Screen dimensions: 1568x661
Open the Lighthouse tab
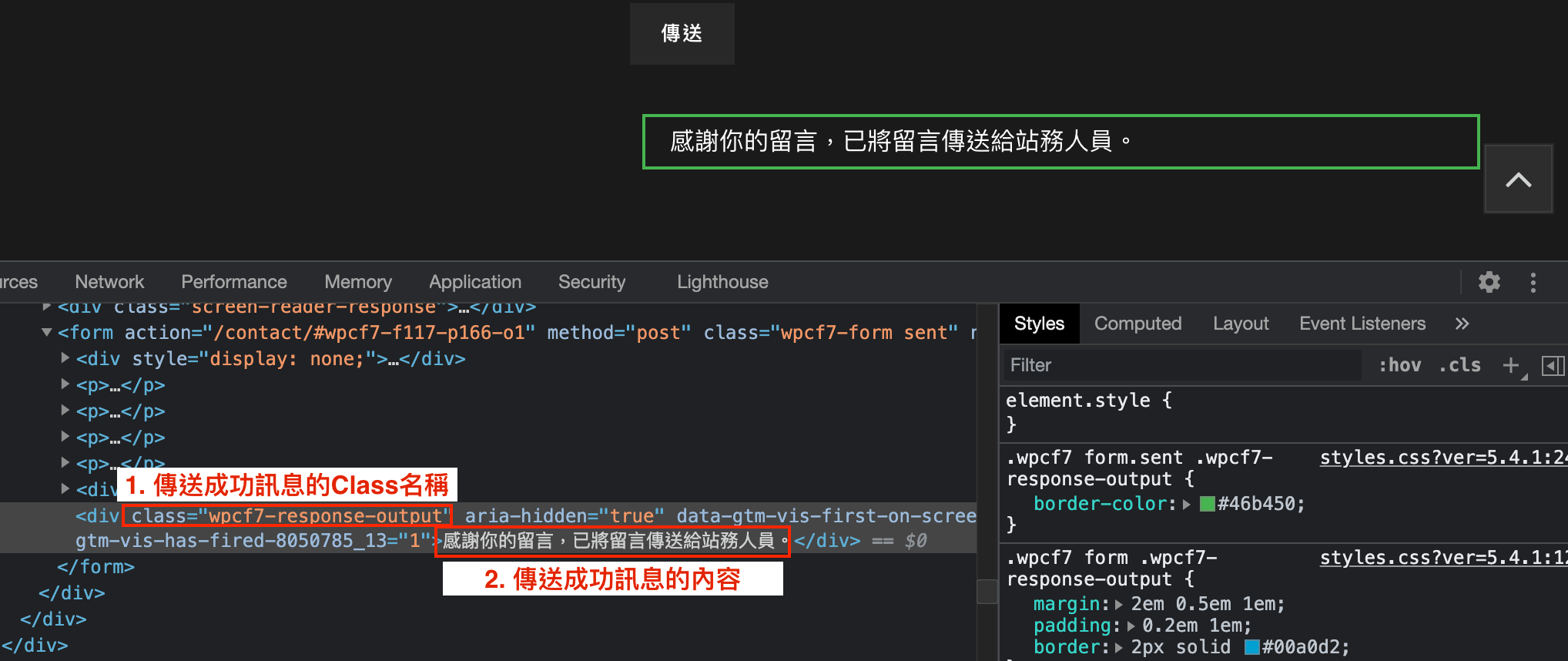pos(722,282)
